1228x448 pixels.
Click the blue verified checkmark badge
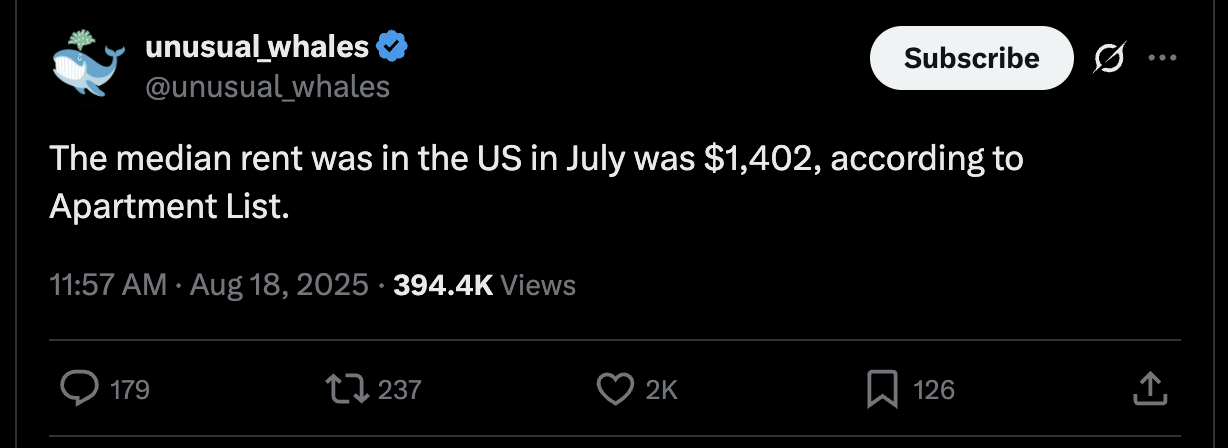(x=390, y=45)
